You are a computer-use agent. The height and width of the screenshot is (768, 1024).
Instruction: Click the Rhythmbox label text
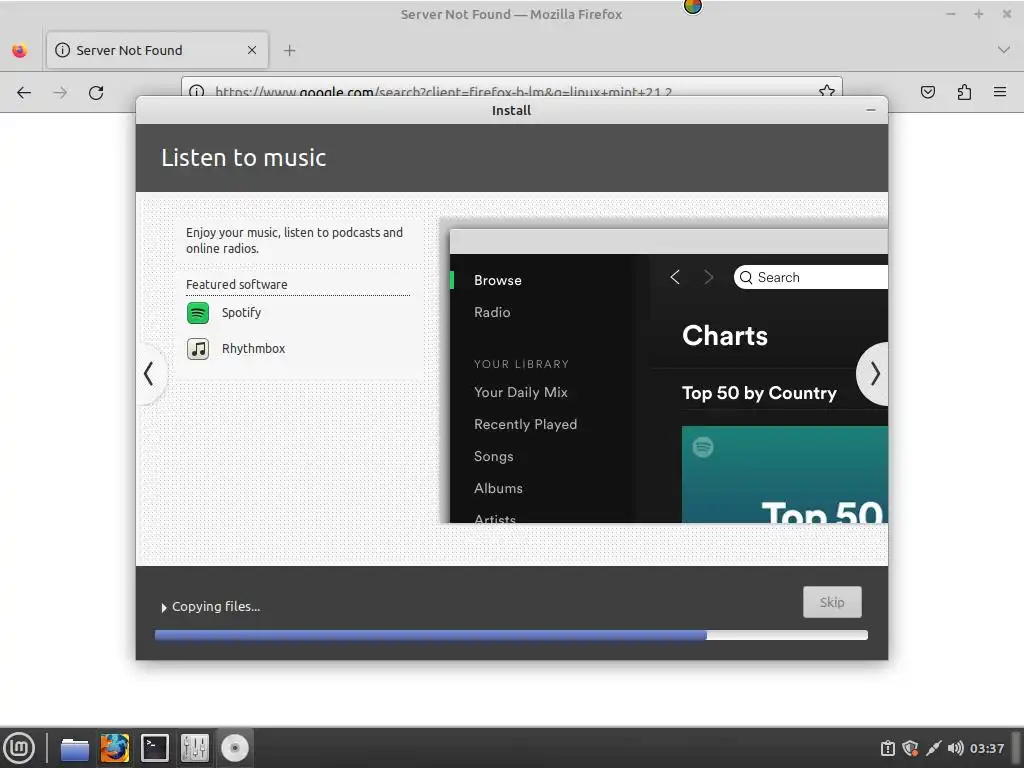point(253,349)
